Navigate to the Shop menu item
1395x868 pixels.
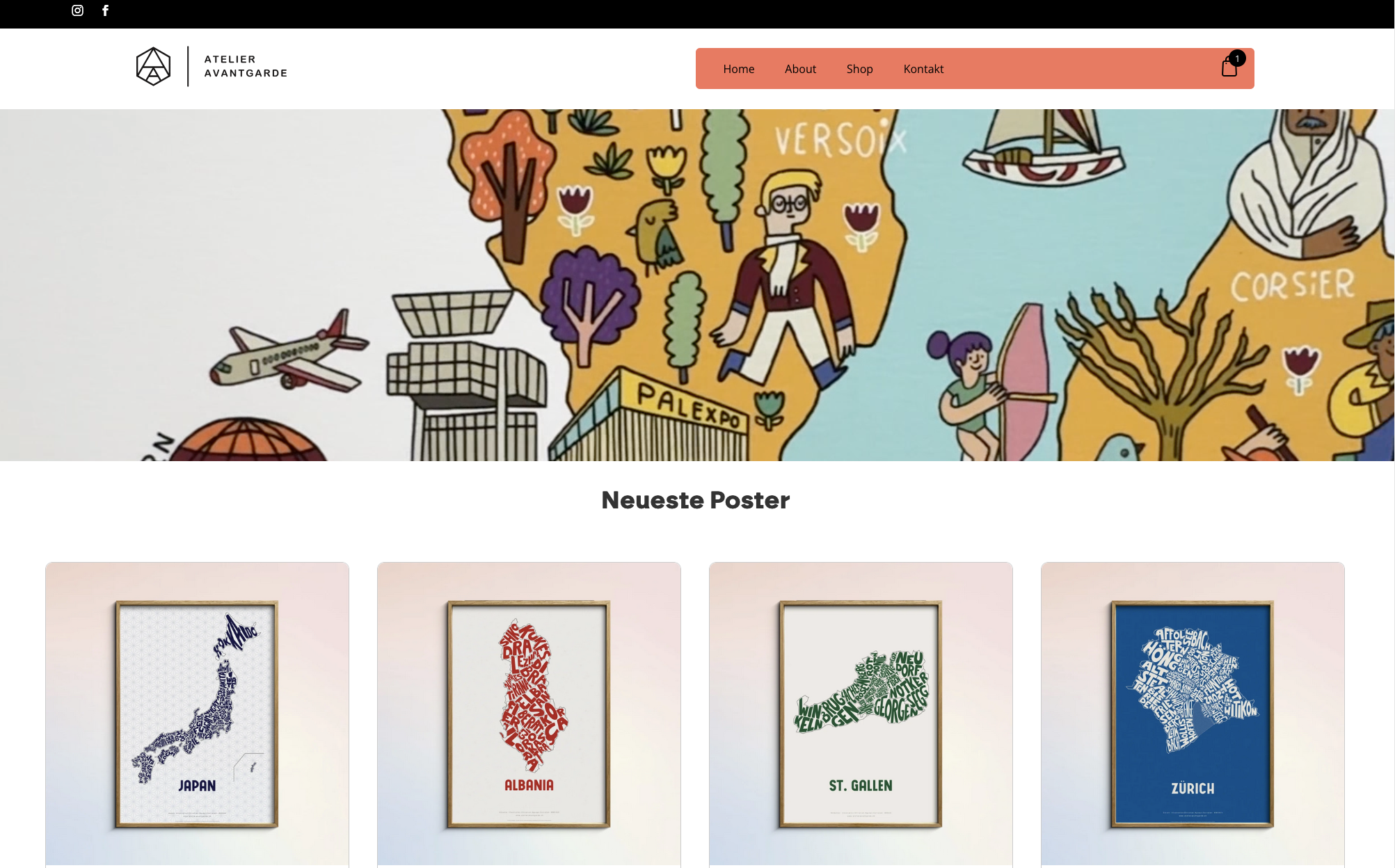click(x=859, y=69)
